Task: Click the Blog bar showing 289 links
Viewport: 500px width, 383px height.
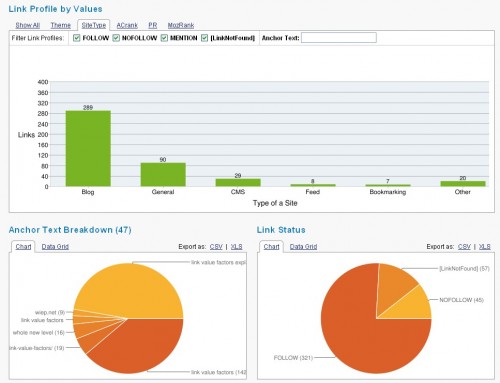Action: coord(88,149)
